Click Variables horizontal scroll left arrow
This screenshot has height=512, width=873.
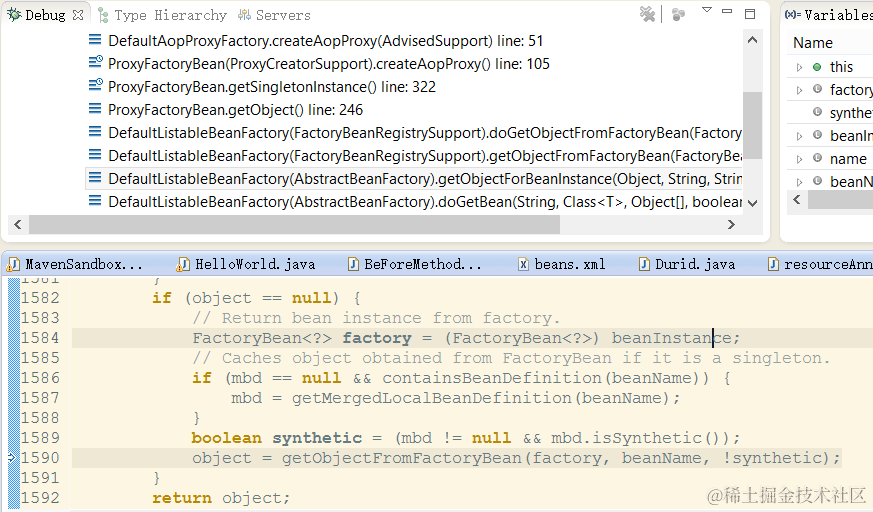click(797, 199)
